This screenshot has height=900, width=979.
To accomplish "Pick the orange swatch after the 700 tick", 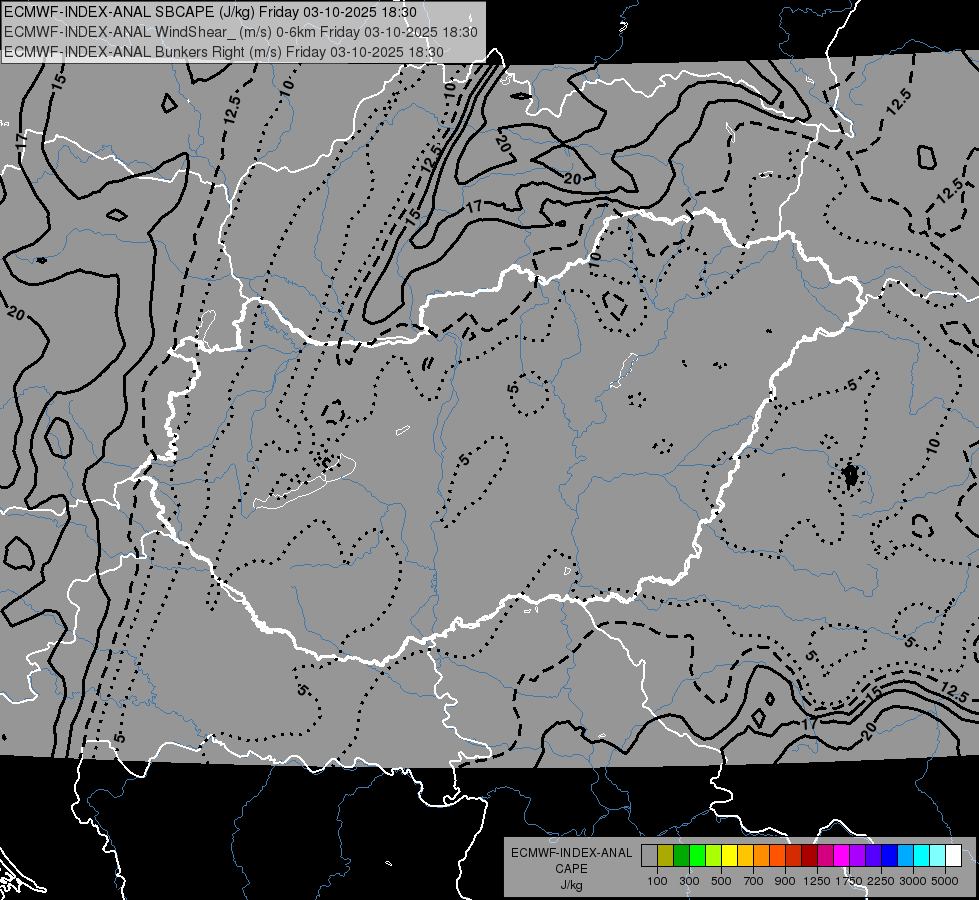I will (762, 856).
